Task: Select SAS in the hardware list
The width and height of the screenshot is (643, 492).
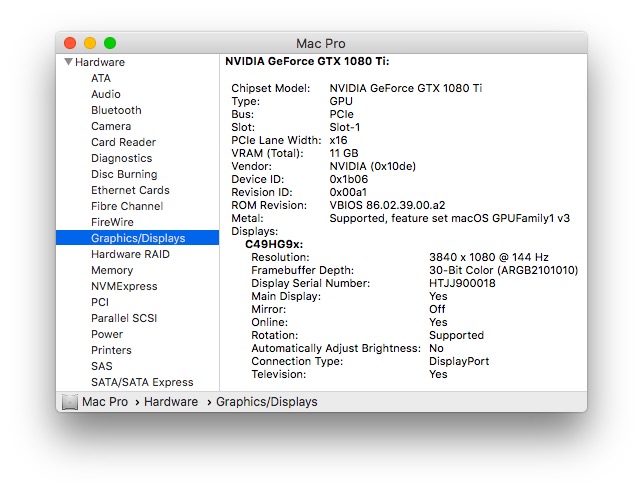Action: pos(101,366)
